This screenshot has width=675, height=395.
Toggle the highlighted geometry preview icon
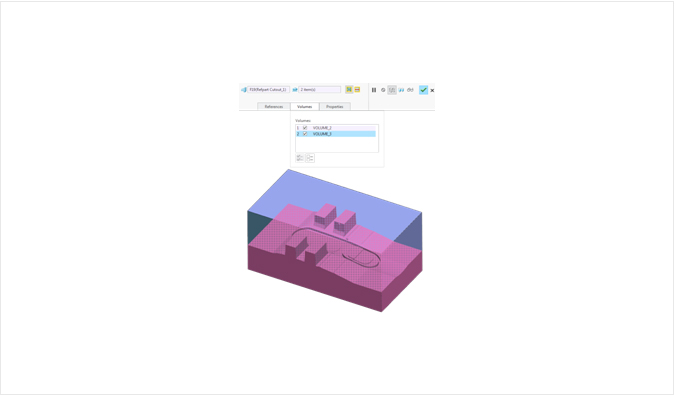[x=392, y=90]
